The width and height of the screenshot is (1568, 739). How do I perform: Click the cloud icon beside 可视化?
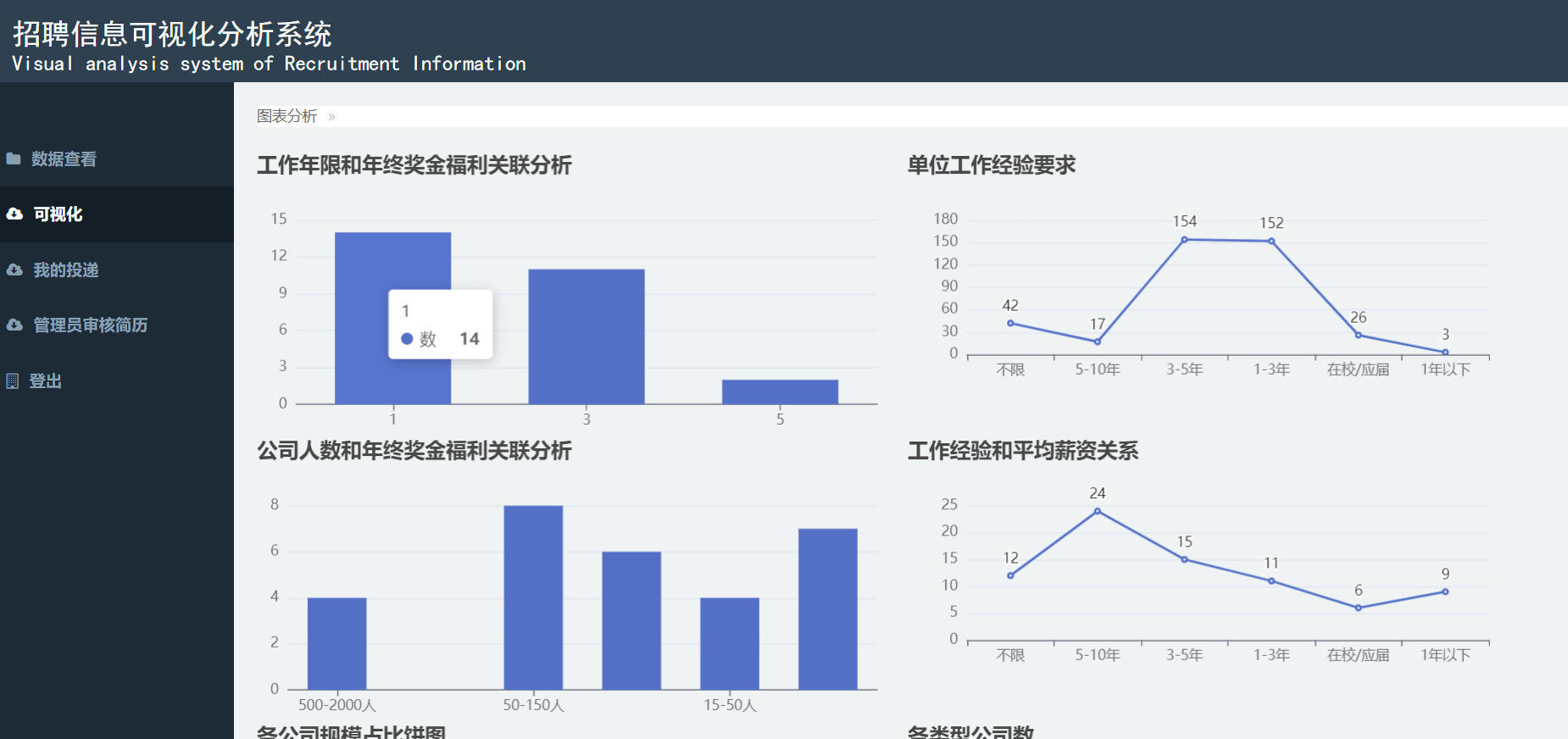[x=14, y=214]
